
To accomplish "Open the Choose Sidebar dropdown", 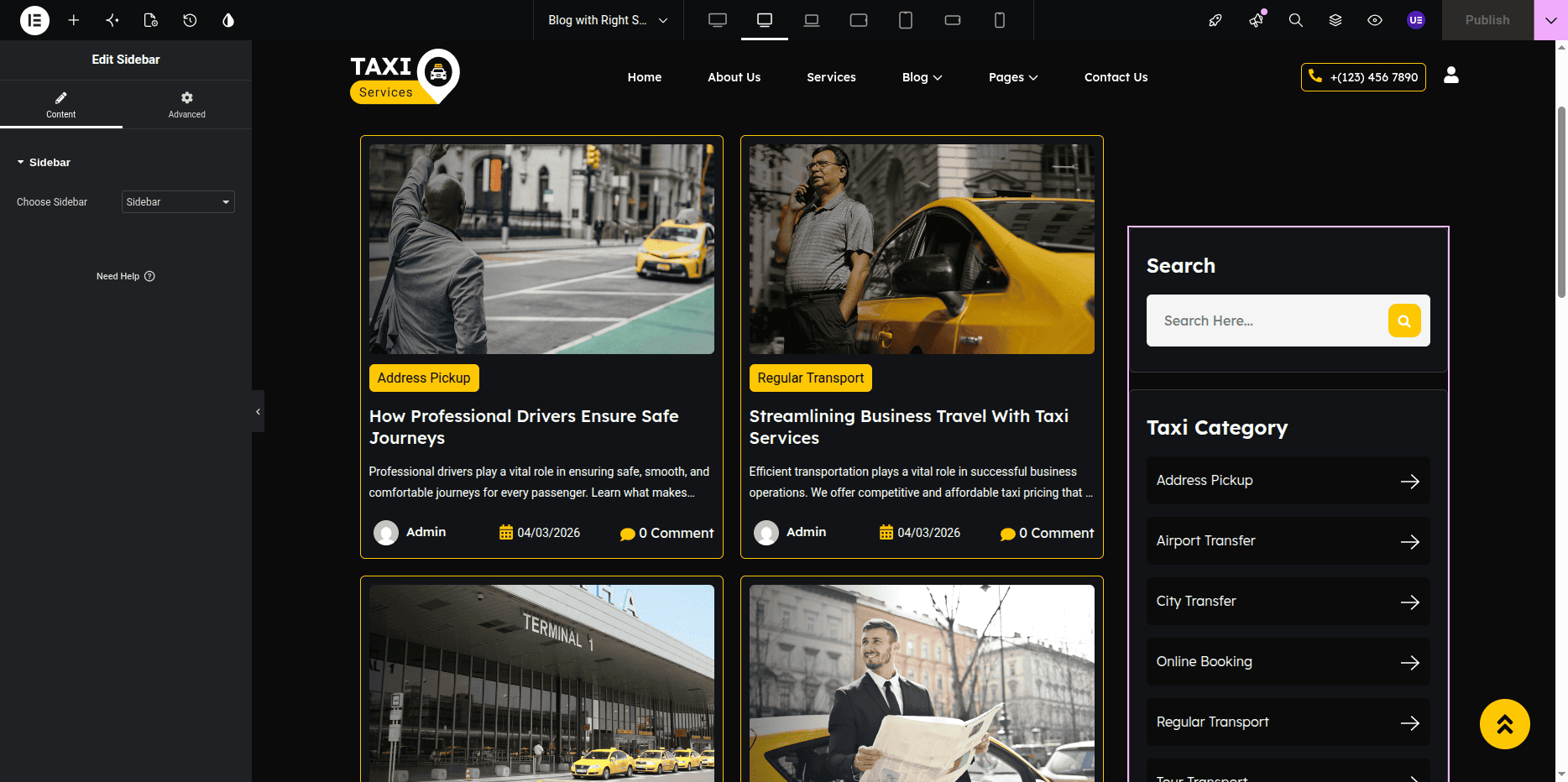I will (x=178, y=201).
